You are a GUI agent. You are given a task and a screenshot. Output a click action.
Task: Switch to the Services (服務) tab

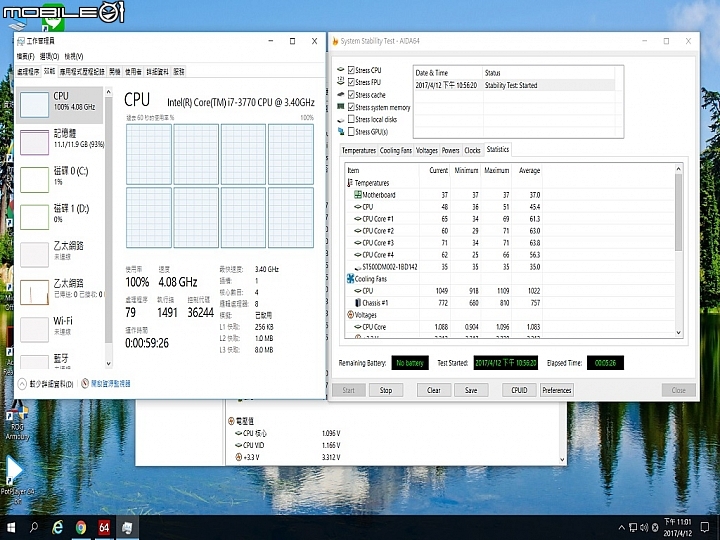[x=179, y=72]
